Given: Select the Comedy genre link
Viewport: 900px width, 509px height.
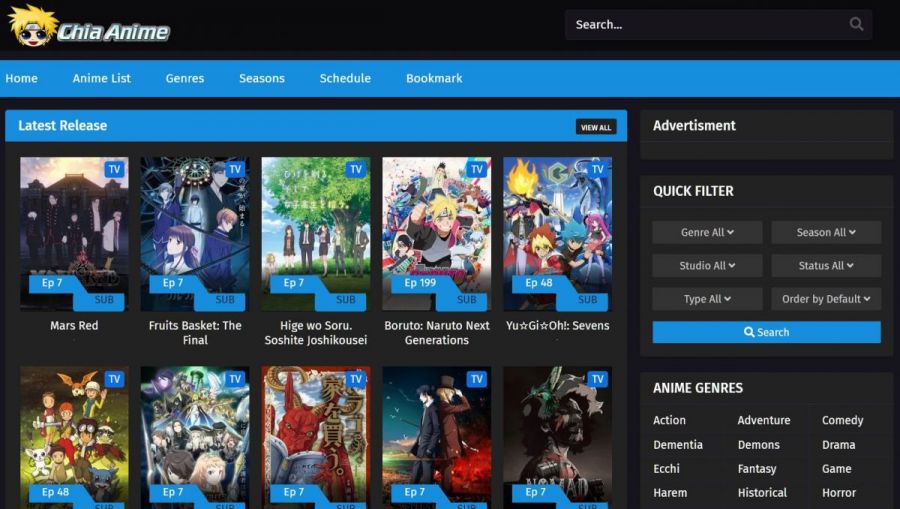Looking at the screenshot, I should (843, 420).
